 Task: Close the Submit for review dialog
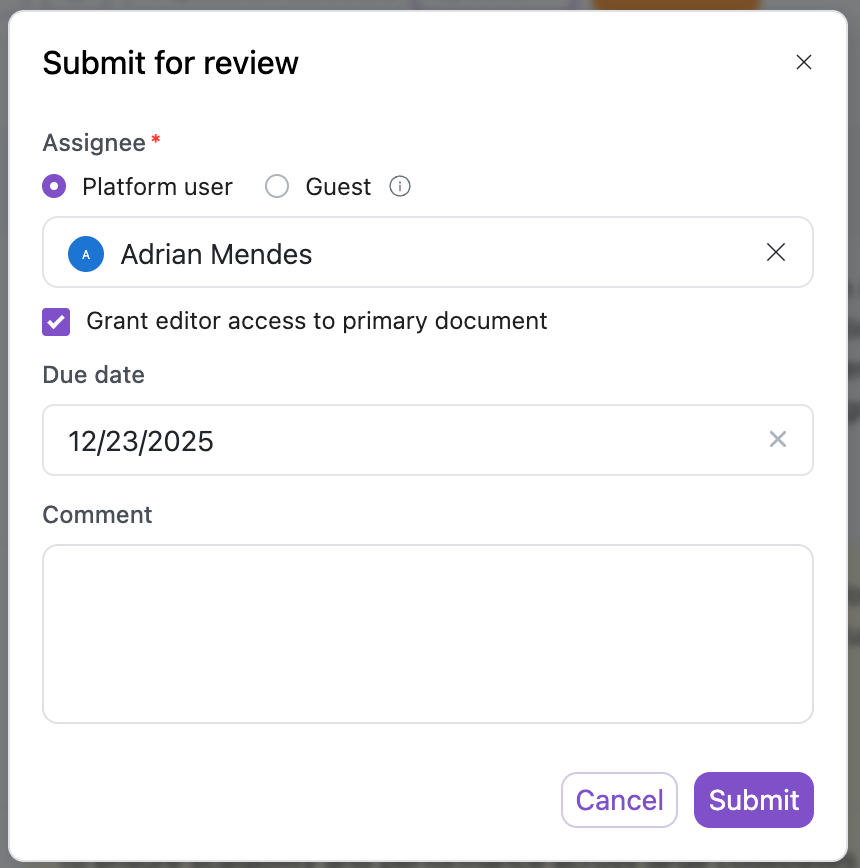803,62
